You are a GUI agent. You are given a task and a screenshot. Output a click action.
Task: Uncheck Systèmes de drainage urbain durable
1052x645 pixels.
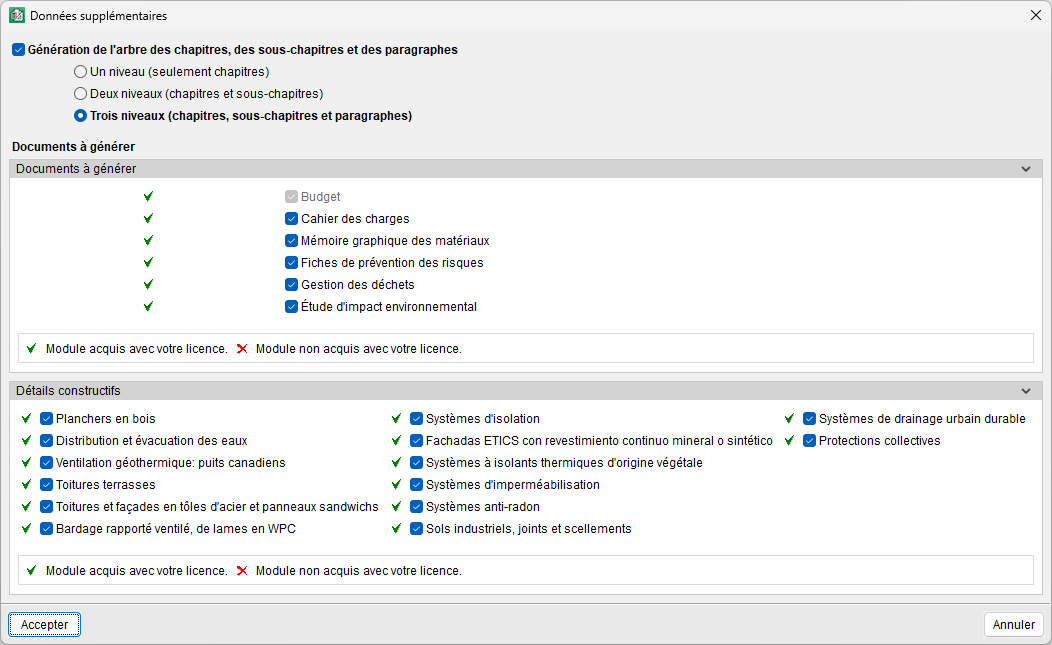pos(809,419)
